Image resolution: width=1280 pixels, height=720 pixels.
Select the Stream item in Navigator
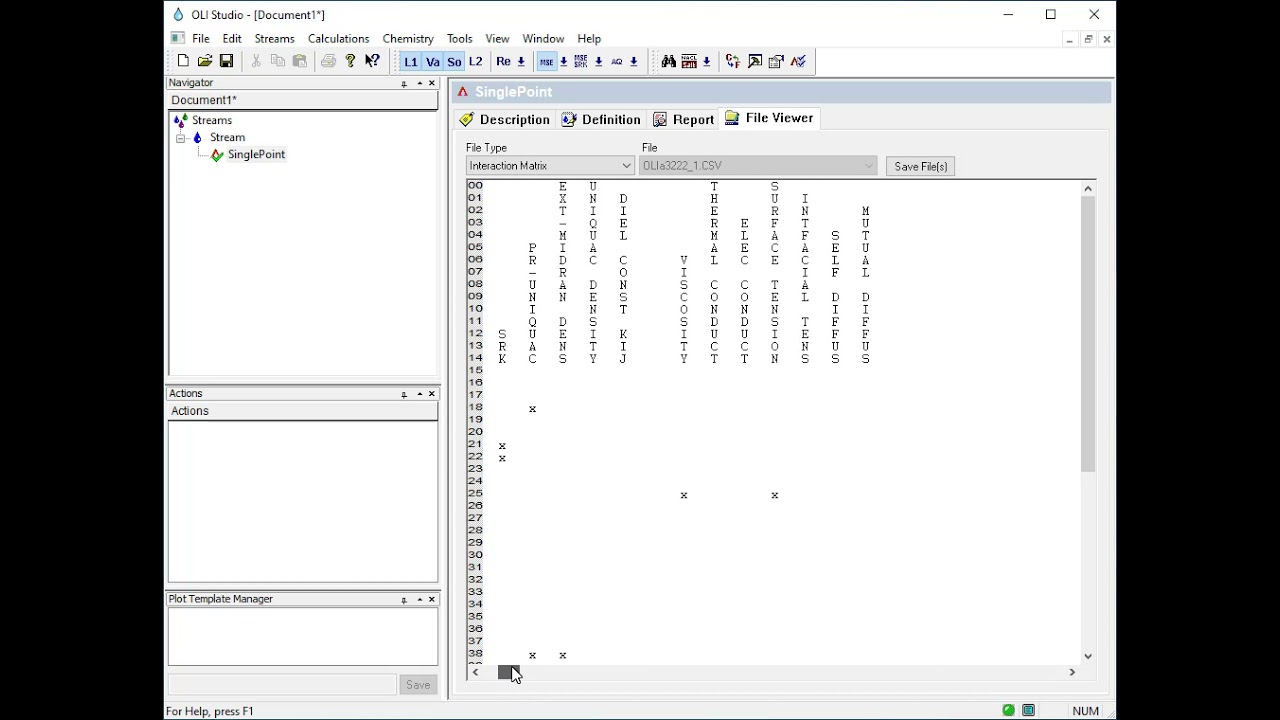pos(227,137)
